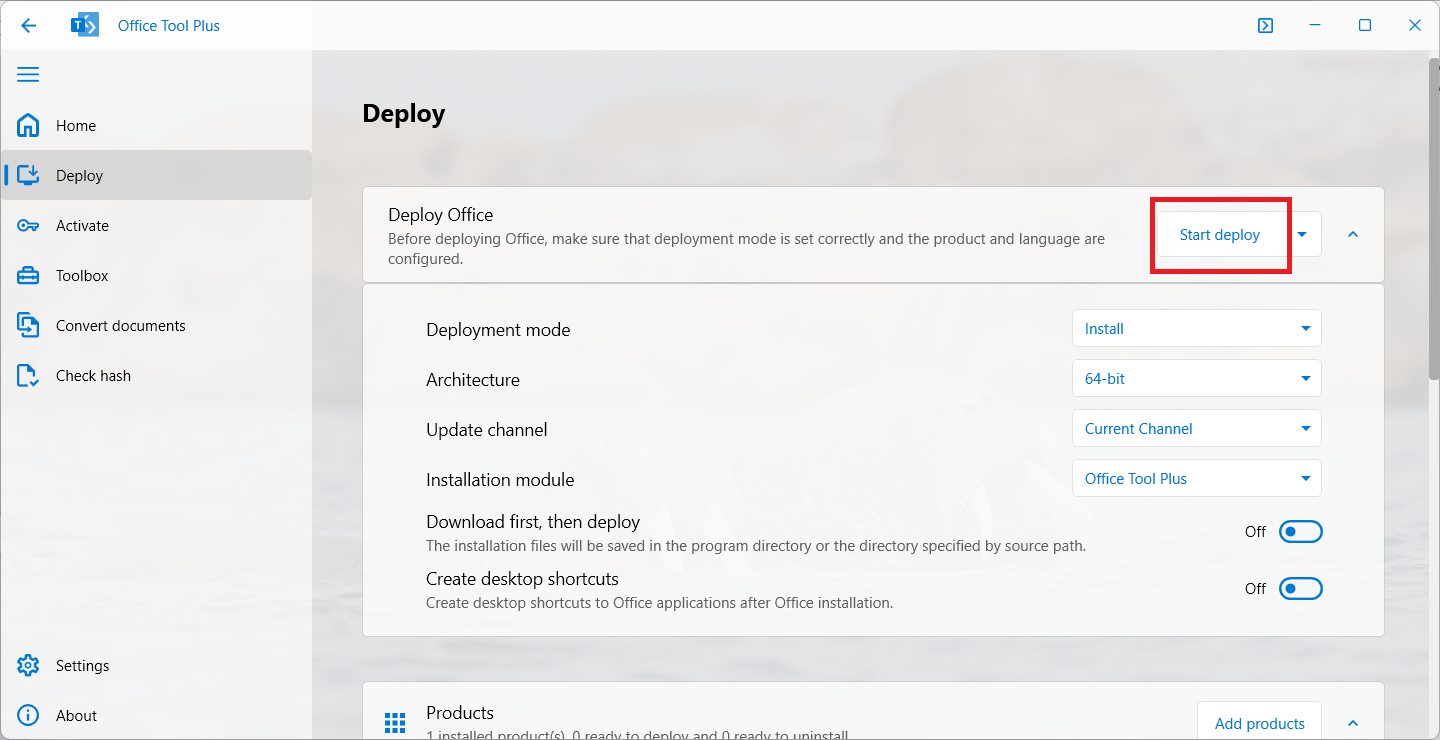Collapse the Deploy Office section chevron
The height and width of the screenshot is (740, 1440).
pos(1353,235)
